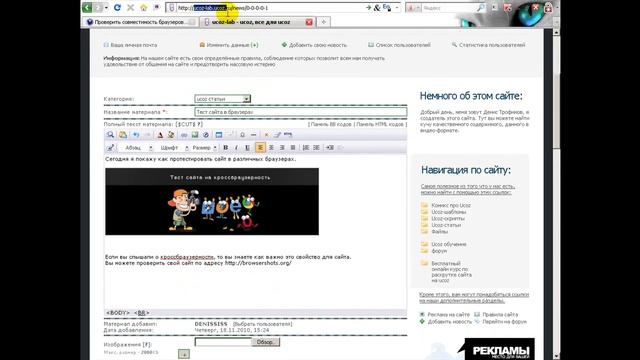The width and height of the screenshot is (640, 360).
Task: Open Ucoz-статьи navigation link
Action: pyautogui.click(x=446, y=225)
